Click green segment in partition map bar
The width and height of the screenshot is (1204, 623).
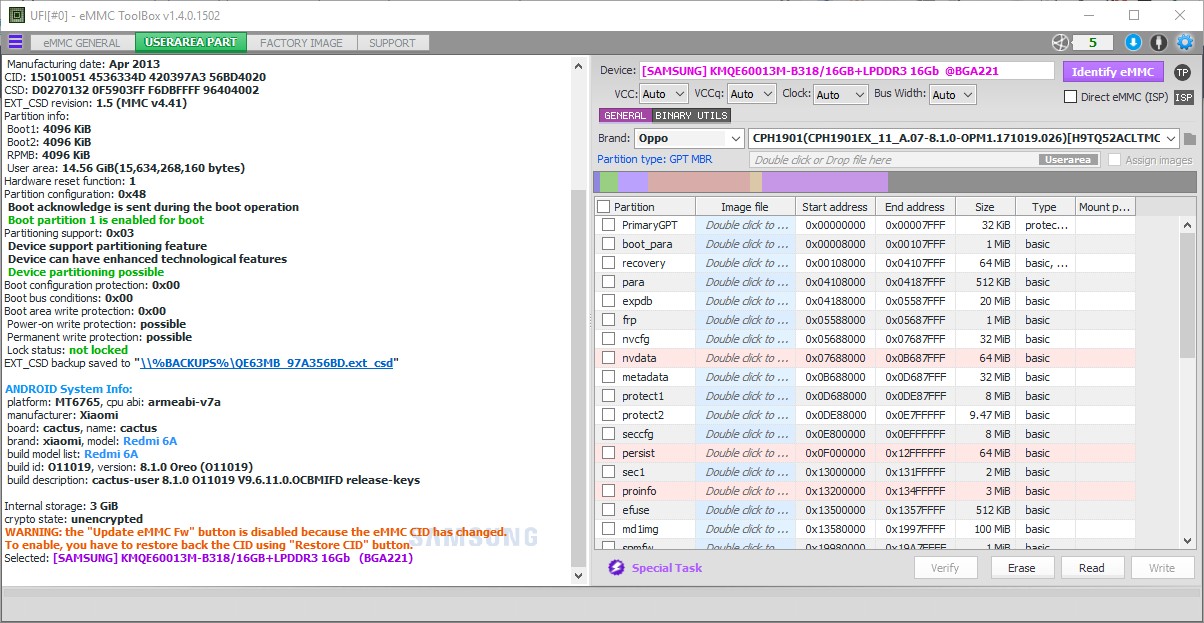609,182
